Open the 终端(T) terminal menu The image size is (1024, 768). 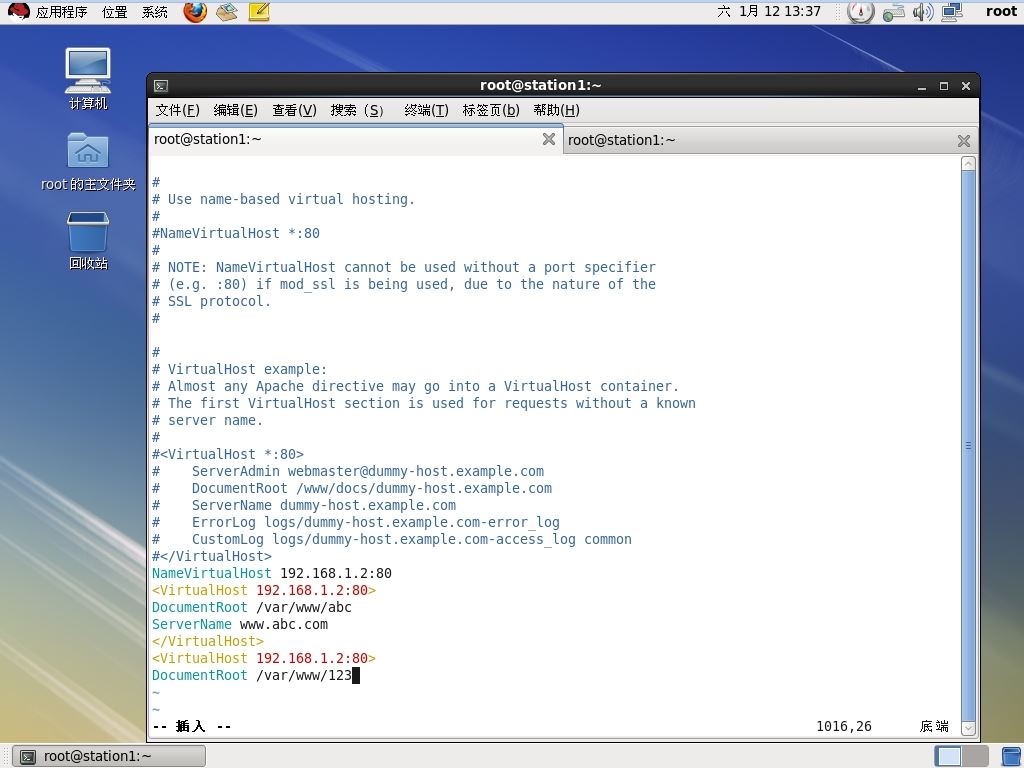pos(426,110)
